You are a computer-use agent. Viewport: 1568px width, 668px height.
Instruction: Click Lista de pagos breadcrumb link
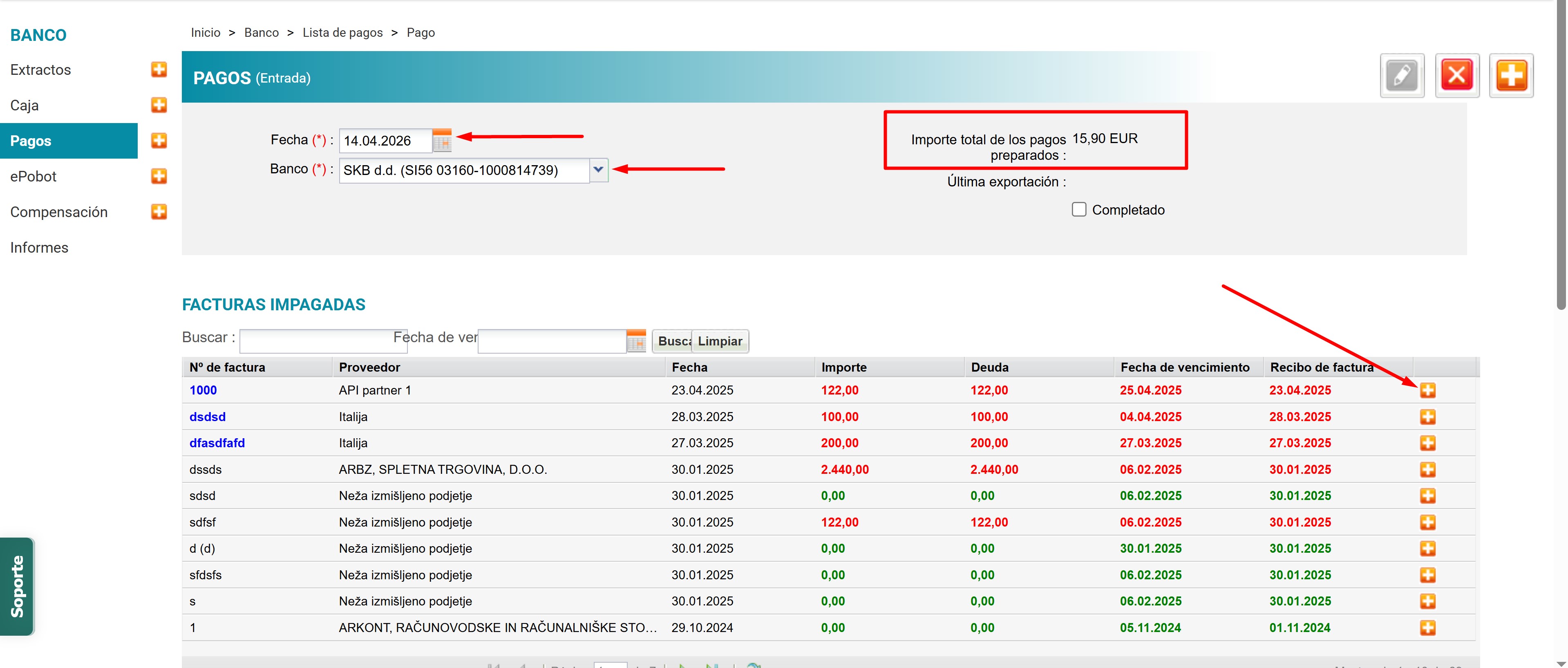tap(343, 32)
